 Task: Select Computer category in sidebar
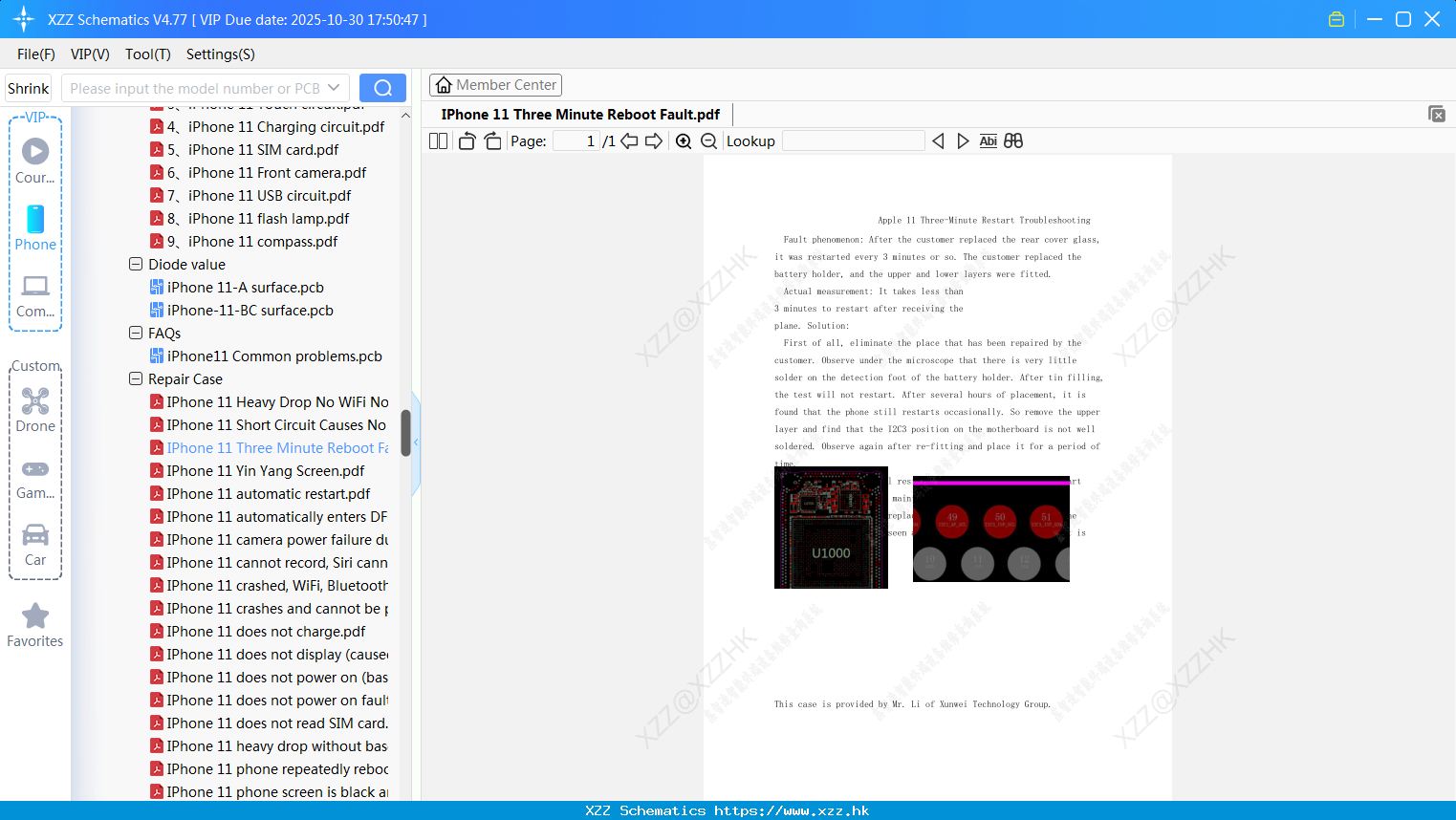[x=35, y=296]
